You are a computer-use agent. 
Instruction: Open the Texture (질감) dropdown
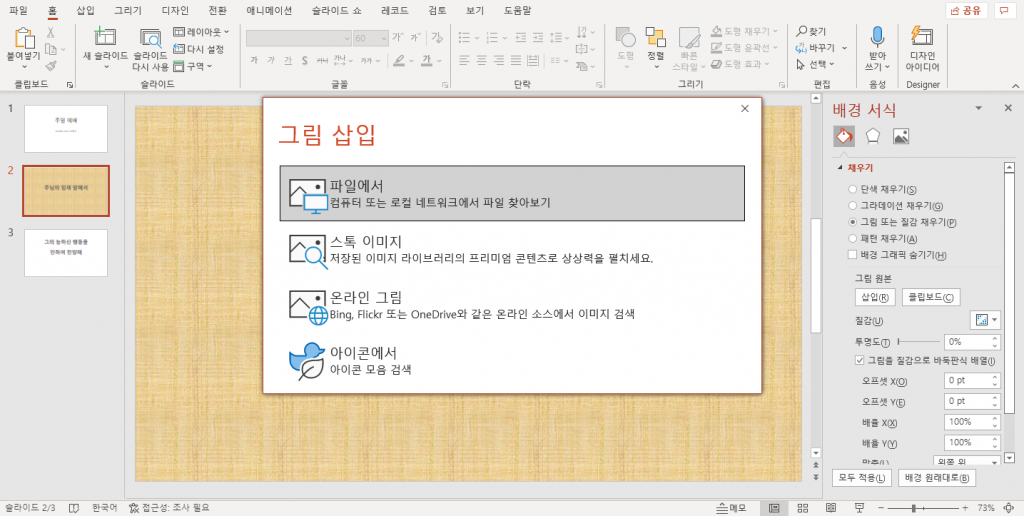pyautogui.click(x=986, y=319)
